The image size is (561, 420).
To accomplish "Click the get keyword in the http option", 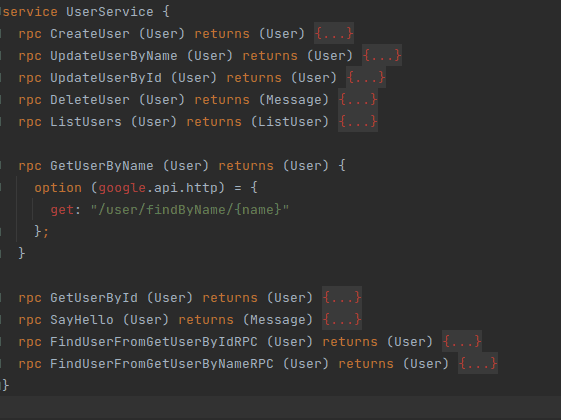I will pos(62,210).
